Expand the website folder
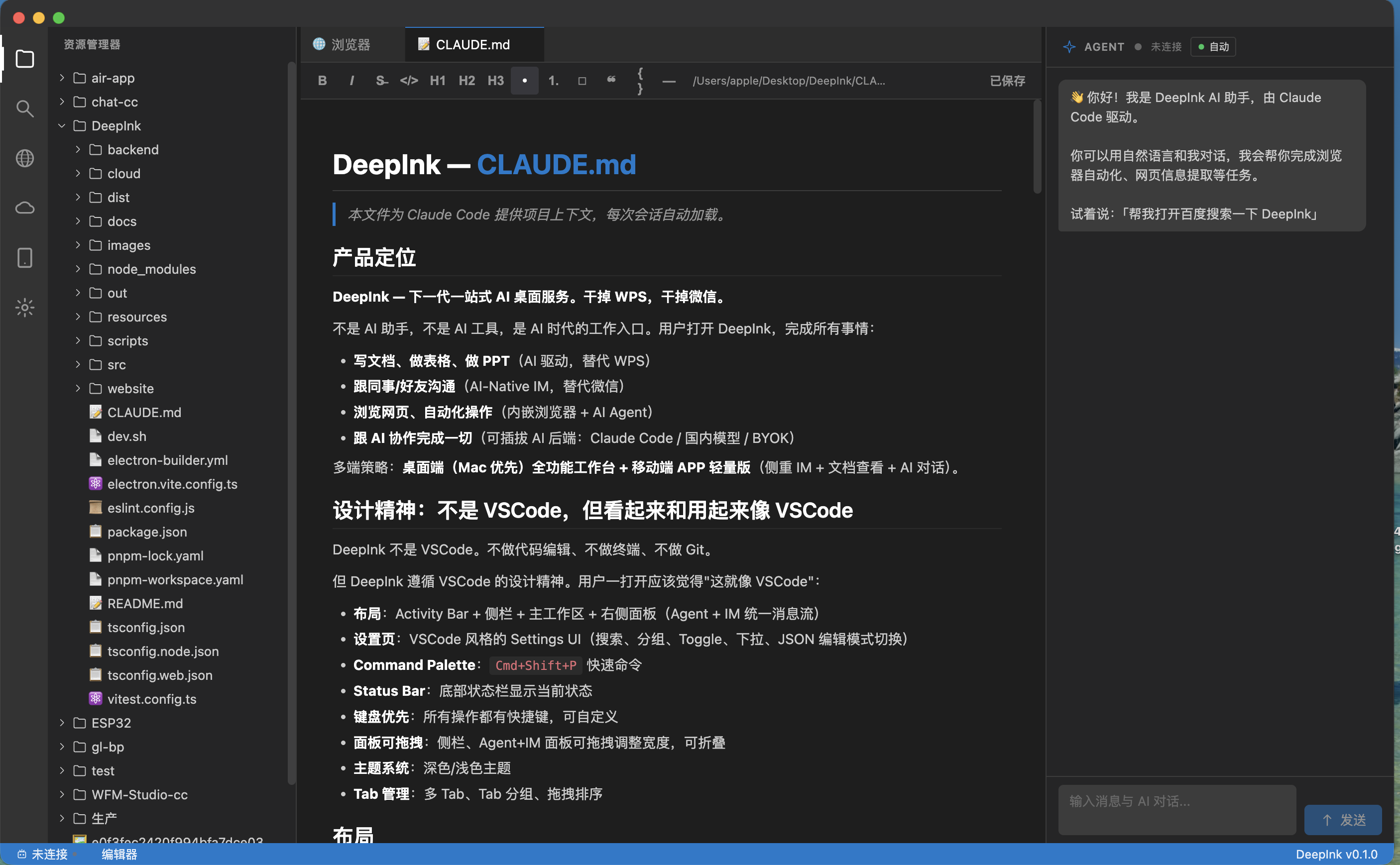Screen dimensions: 1400x865 tap(78, 388)
